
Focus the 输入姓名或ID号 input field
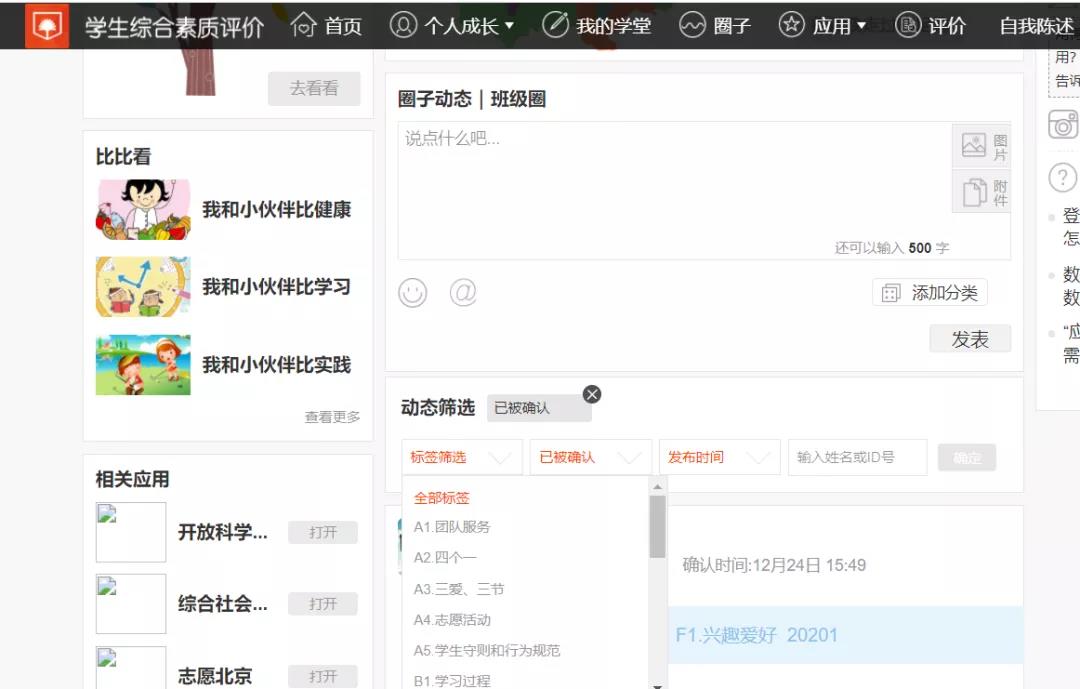click(x=858, y=457)
